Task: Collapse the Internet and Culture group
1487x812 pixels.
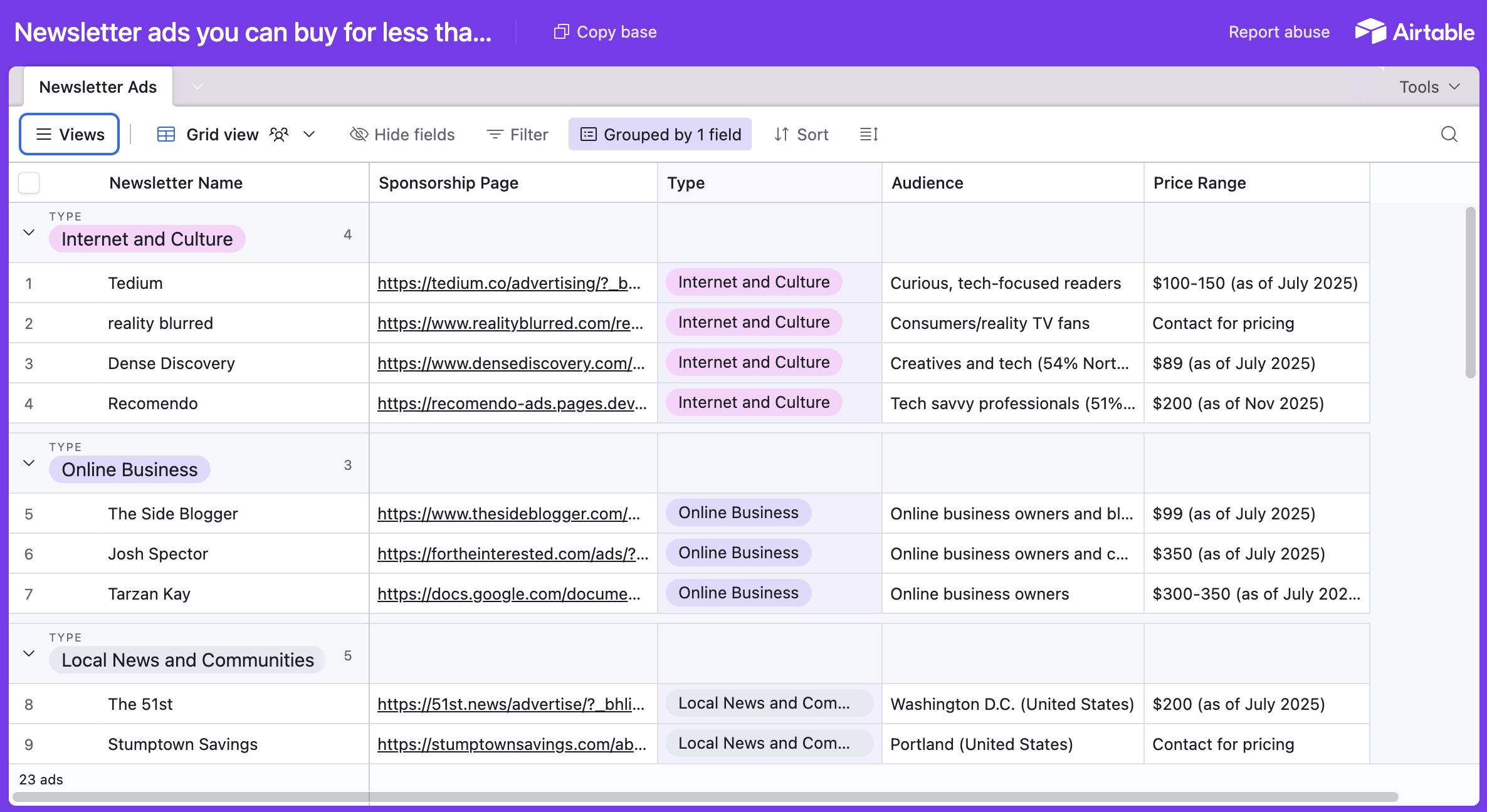Action: [x=28, y=232]
